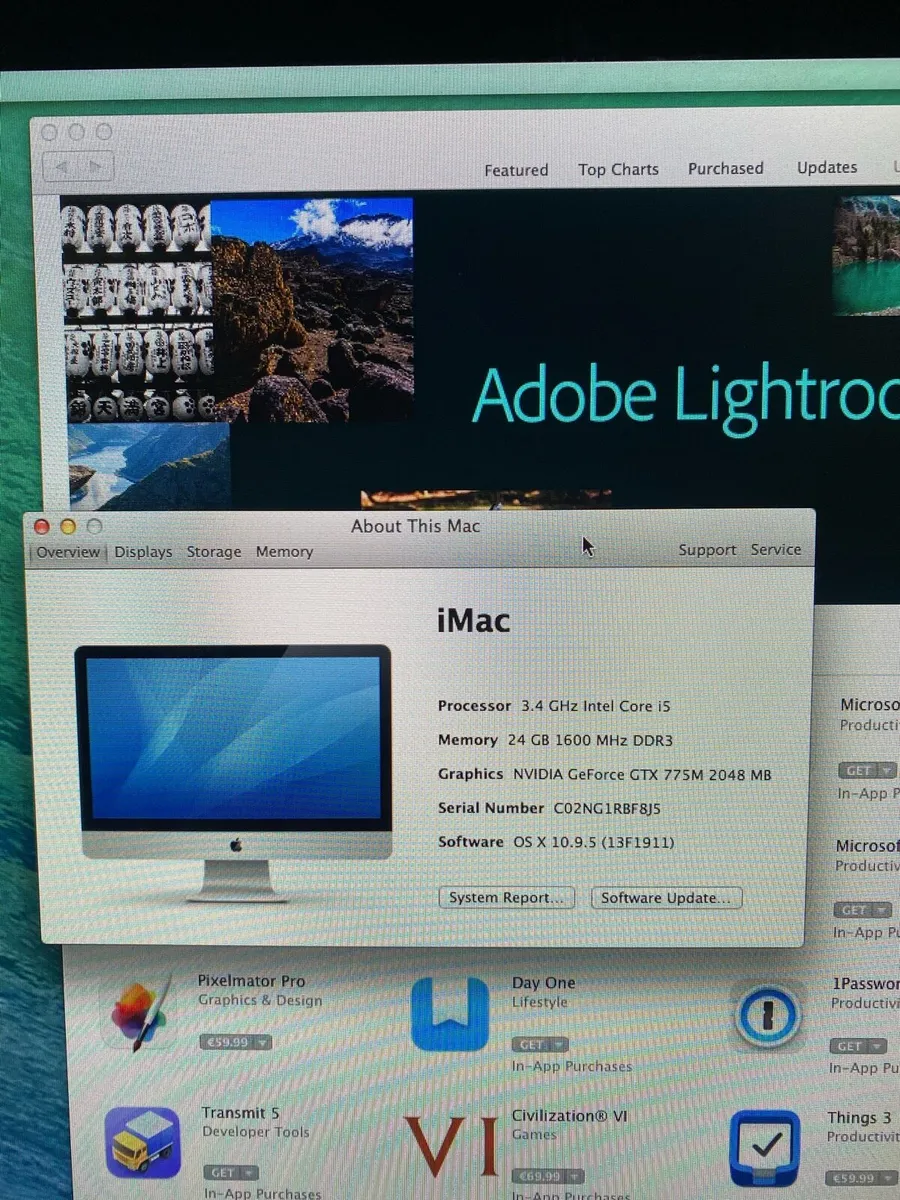Screen dimensions: 900x1200
Task: Open the Updates tab in App Store
Action: click(x=827, y=167)
